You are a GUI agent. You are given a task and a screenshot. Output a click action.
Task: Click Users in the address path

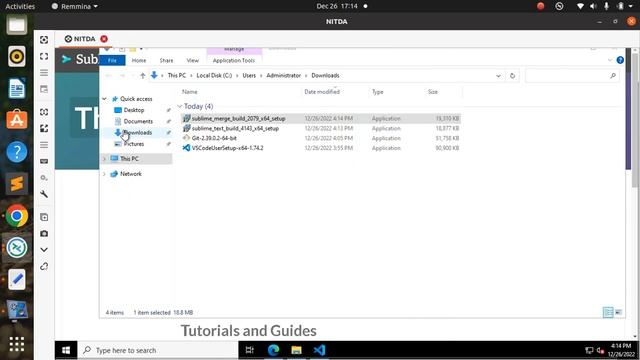click(x=249, y=76)
